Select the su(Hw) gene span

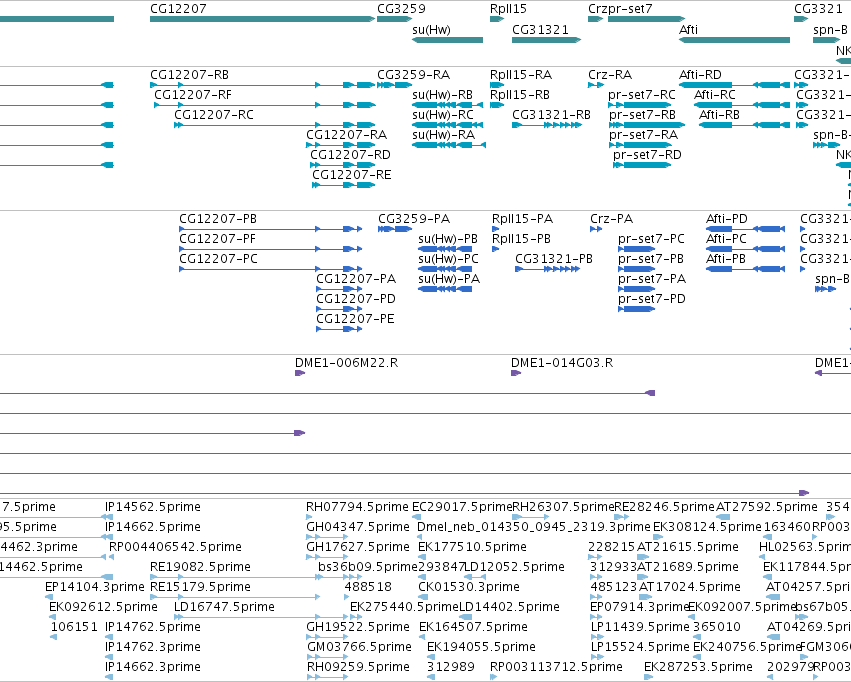pyautogui.click(x=447, y=40)
